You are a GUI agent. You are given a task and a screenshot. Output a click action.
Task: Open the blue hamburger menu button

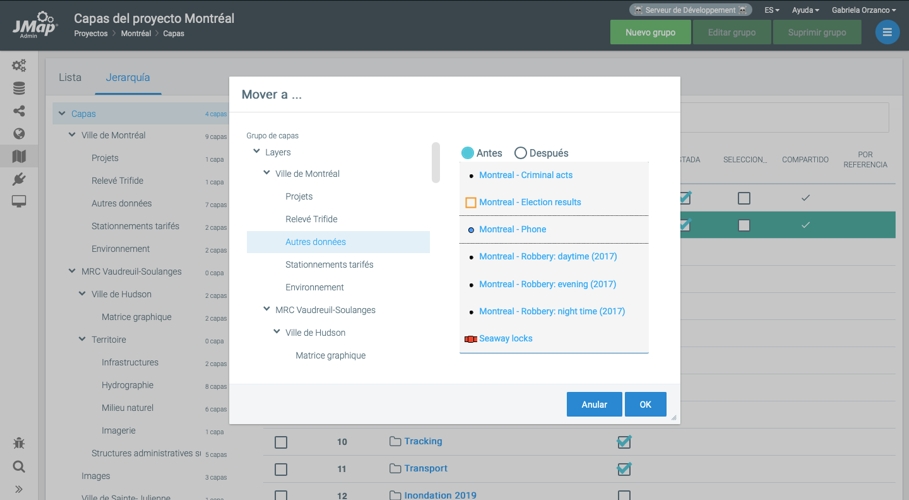tap(887, 32)
